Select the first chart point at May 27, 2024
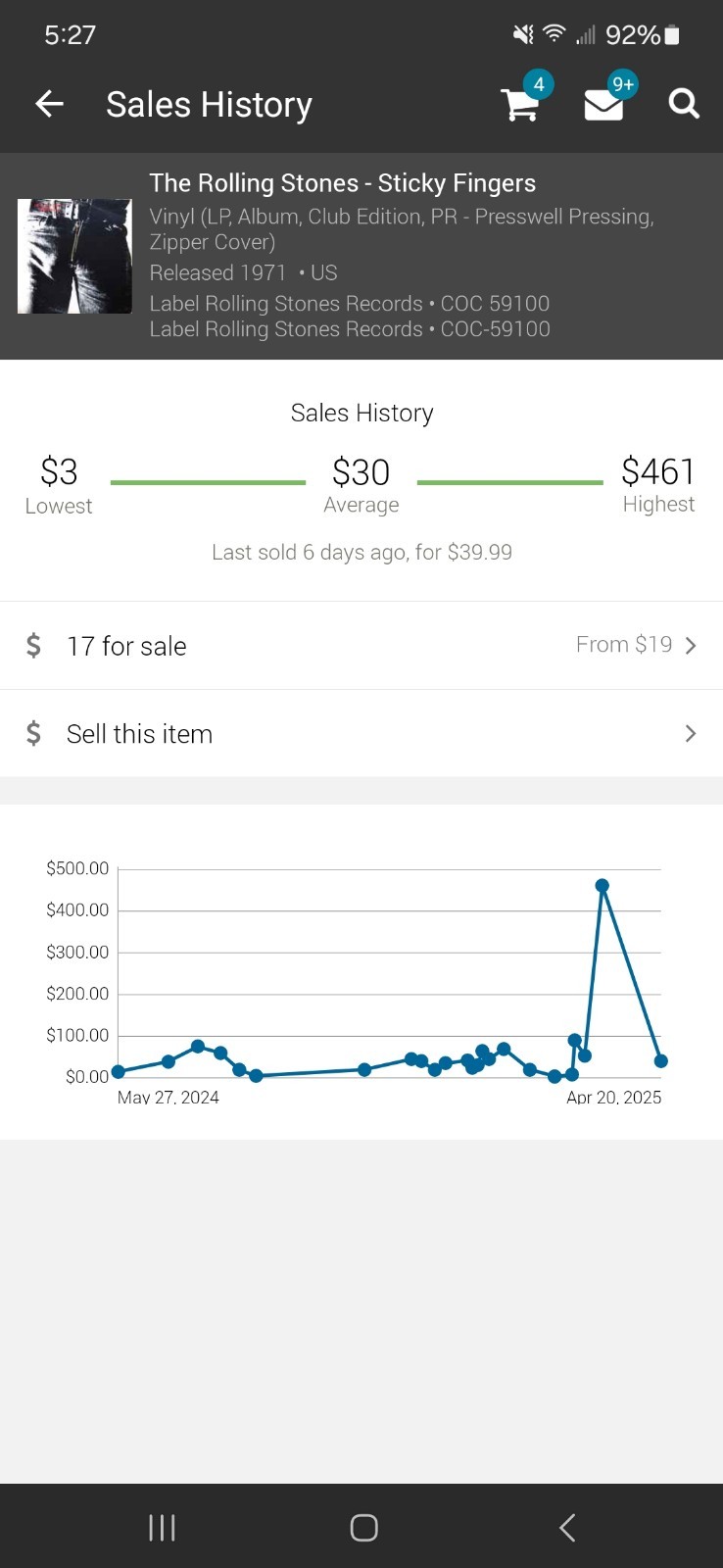Viewport: 723px width, 1568px height. (119, 1072)
